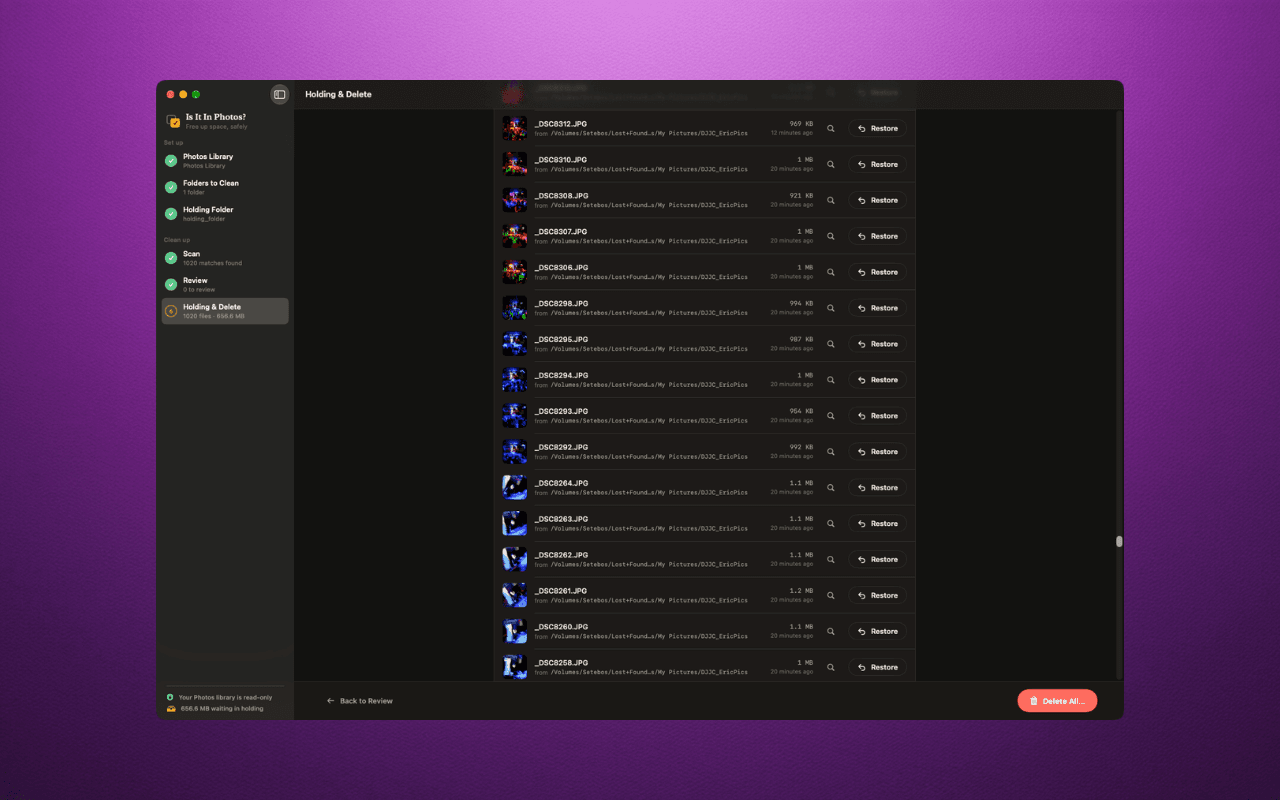Reveal _DSC8263.JPG with its magnifier icon
This screenshot has height=800, width=1280.
(x=830, y=524)
